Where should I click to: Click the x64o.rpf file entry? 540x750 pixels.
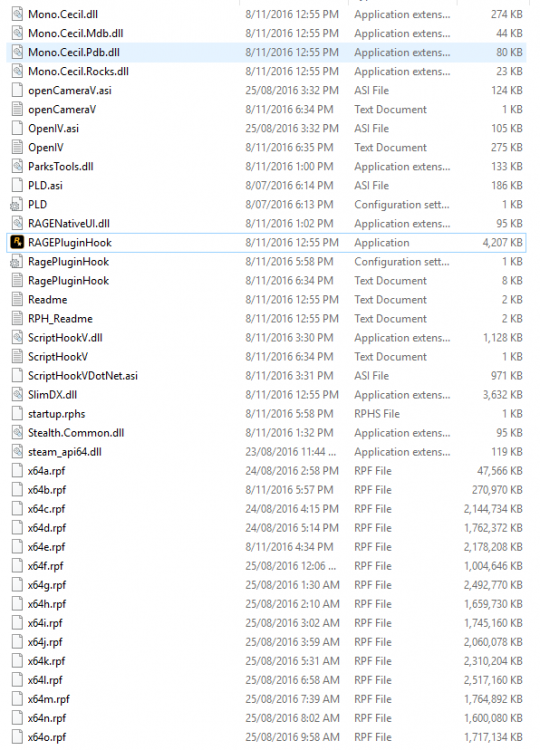(x=268, y=737)
